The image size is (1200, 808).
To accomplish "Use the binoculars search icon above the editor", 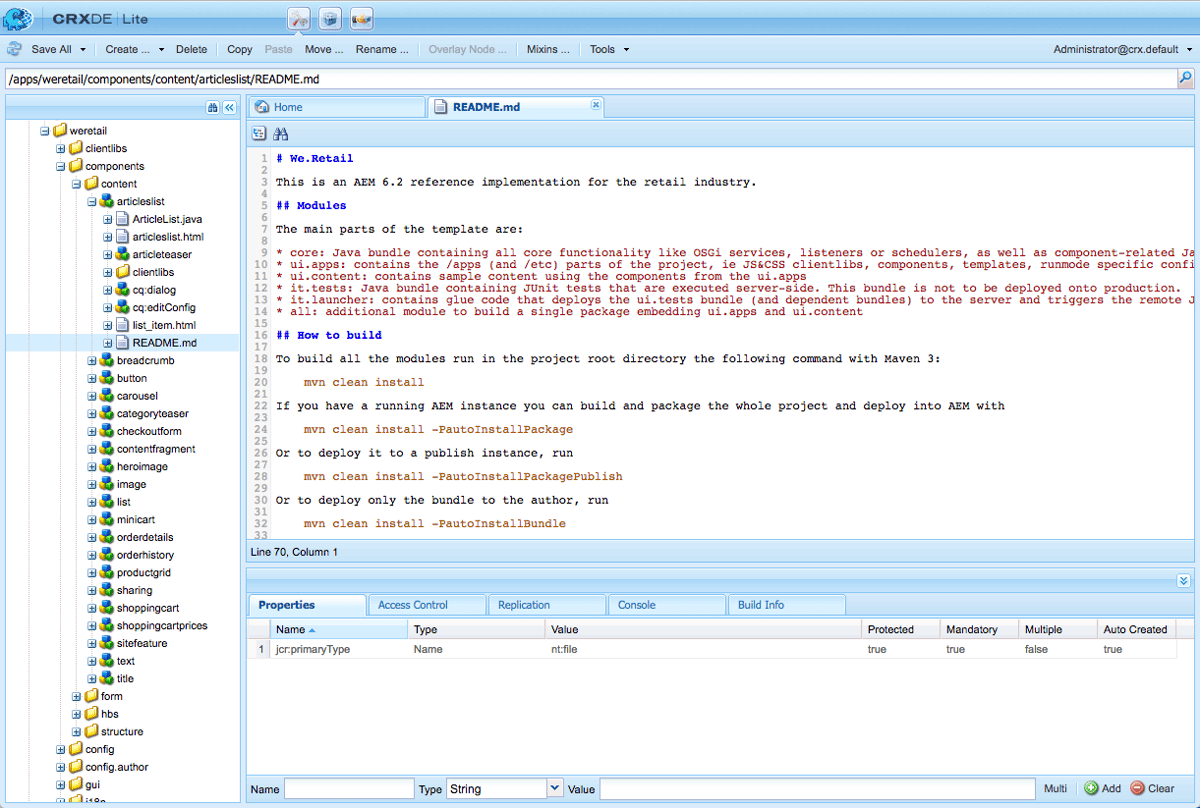I will (x=281, y=133).
